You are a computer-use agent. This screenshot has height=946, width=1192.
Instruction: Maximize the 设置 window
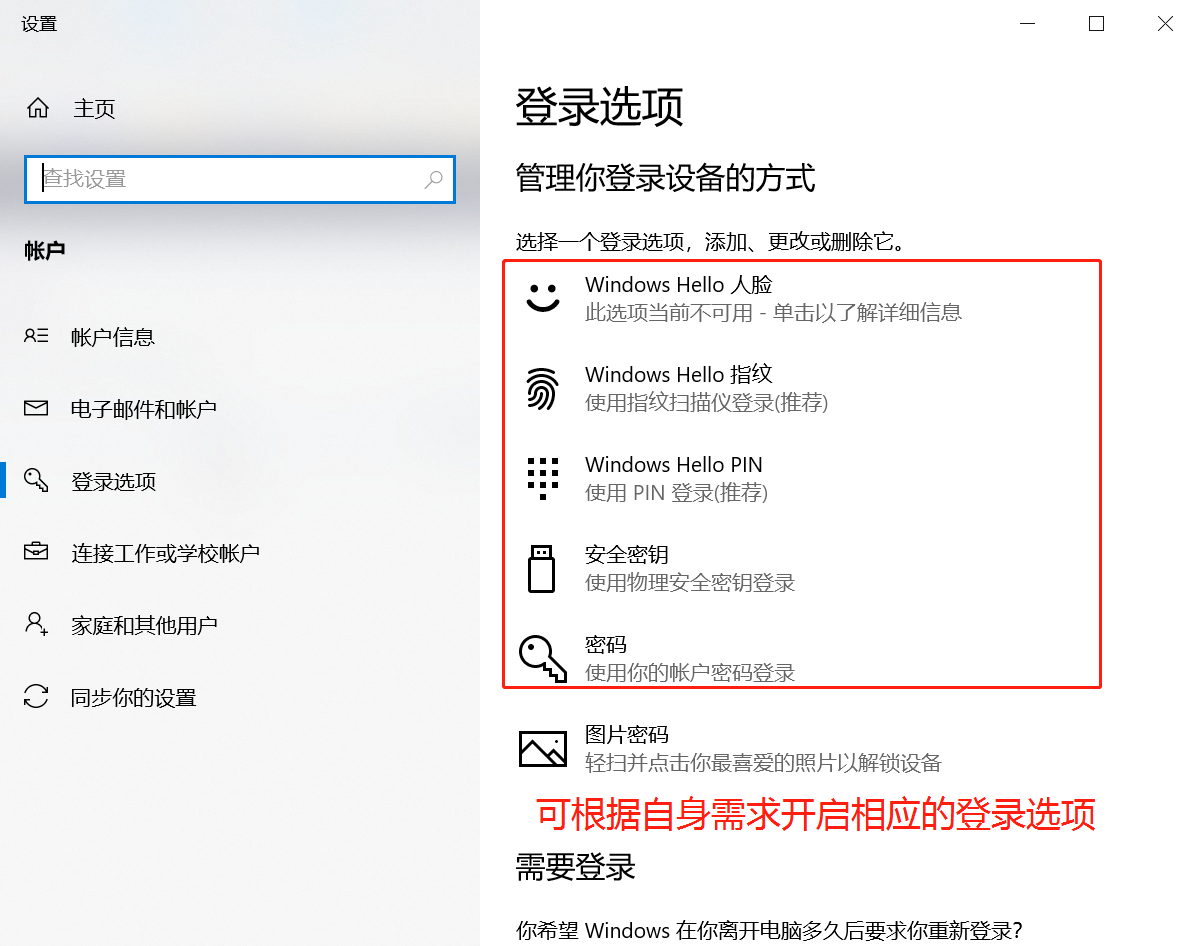pos(1096,24)
